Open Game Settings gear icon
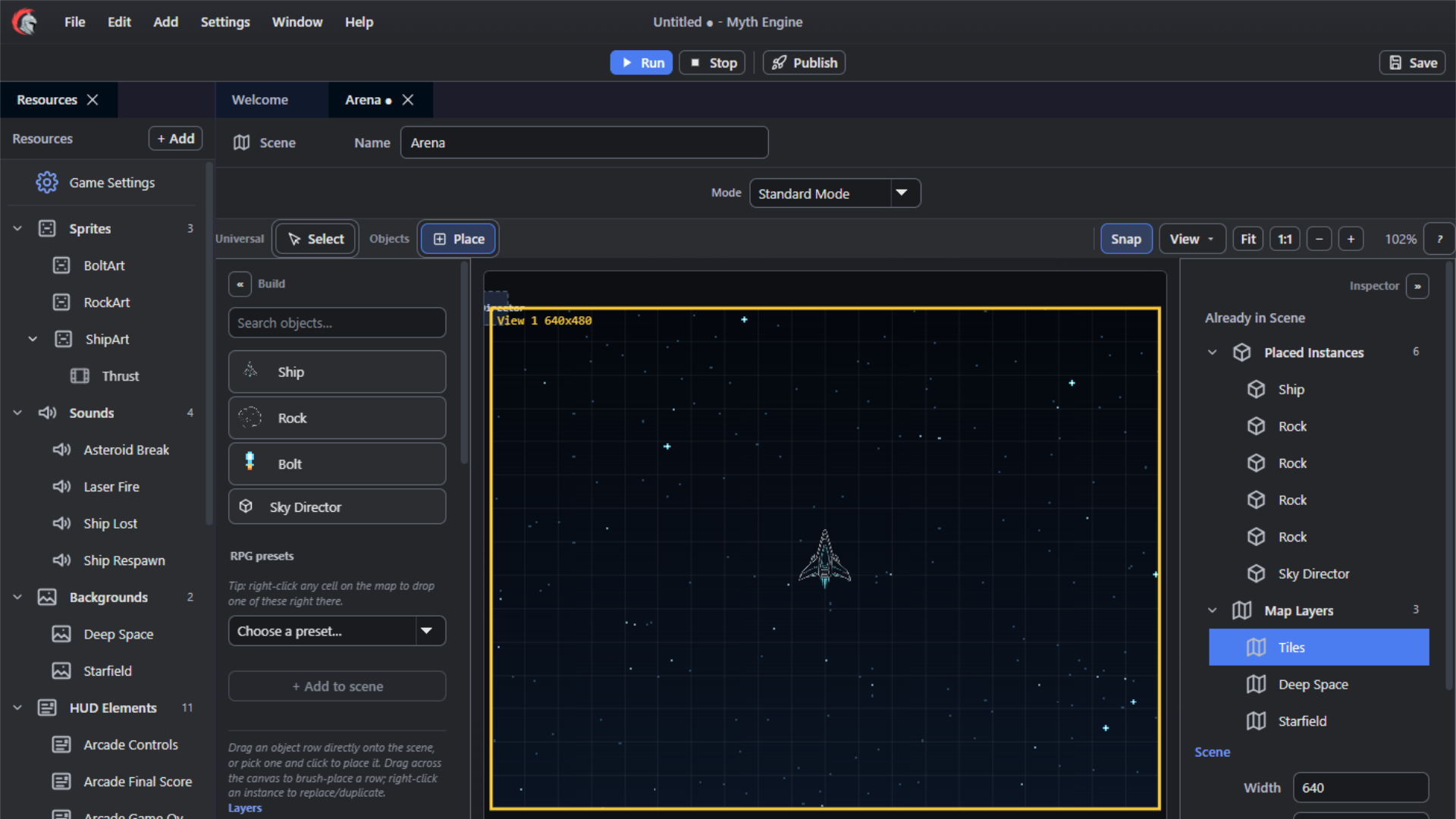Viewport: 1456px width, 819px height. (47, 183)
